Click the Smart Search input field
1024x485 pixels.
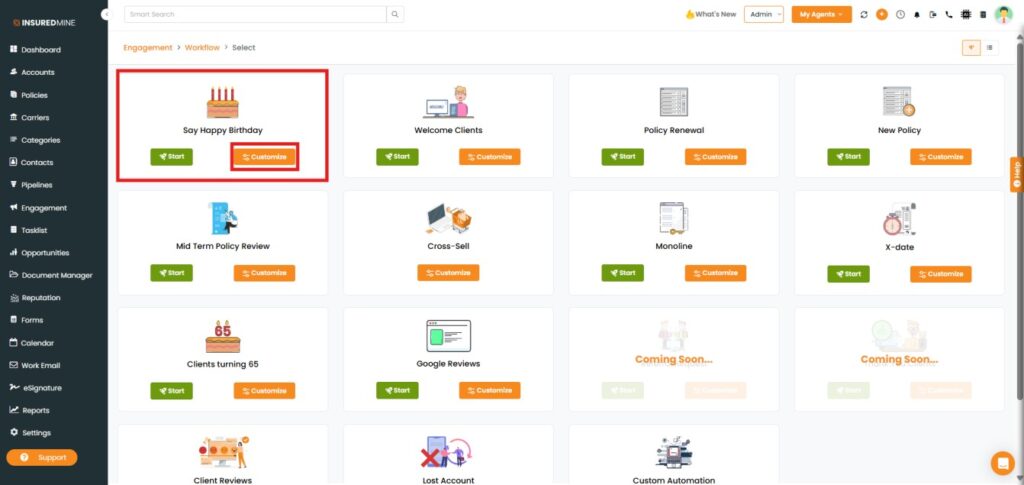pos(254,15)
